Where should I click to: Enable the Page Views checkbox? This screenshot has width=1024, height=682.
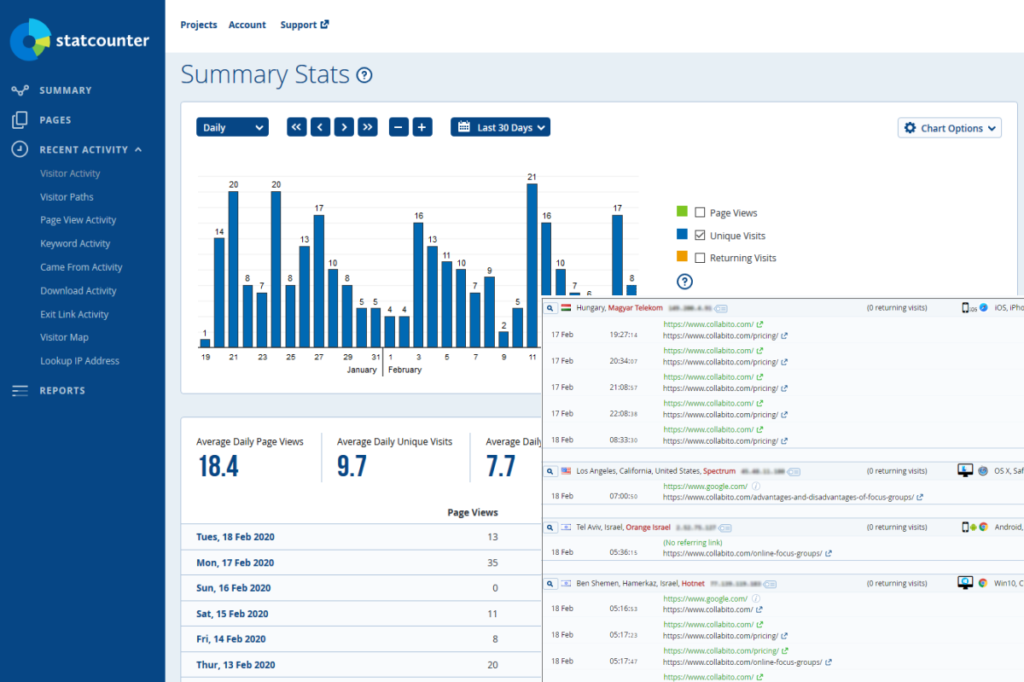point(700,213)
